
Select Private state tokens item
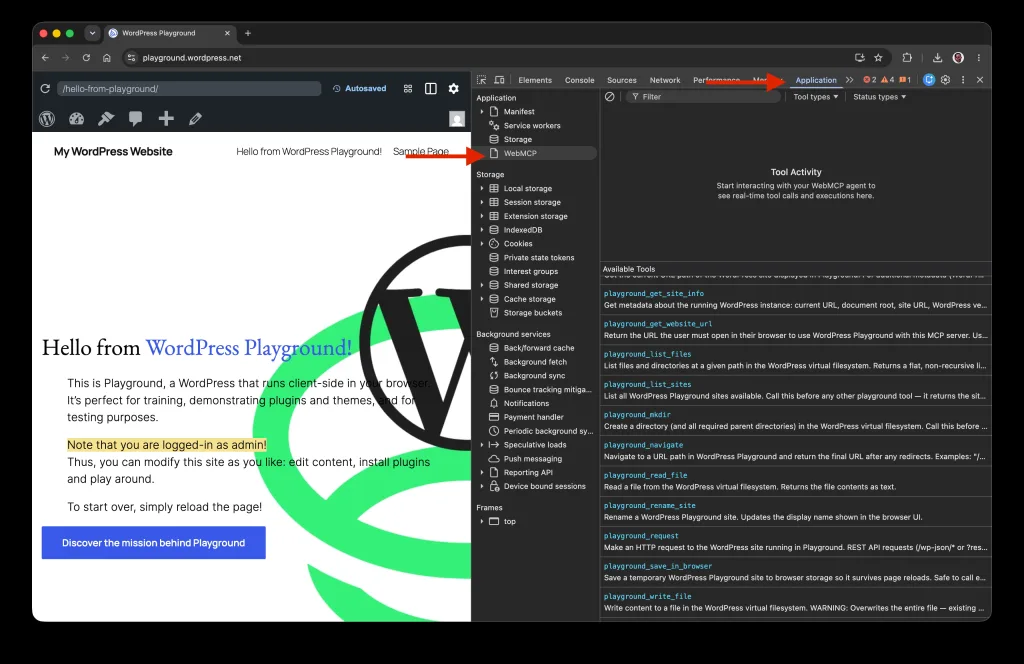539,257
